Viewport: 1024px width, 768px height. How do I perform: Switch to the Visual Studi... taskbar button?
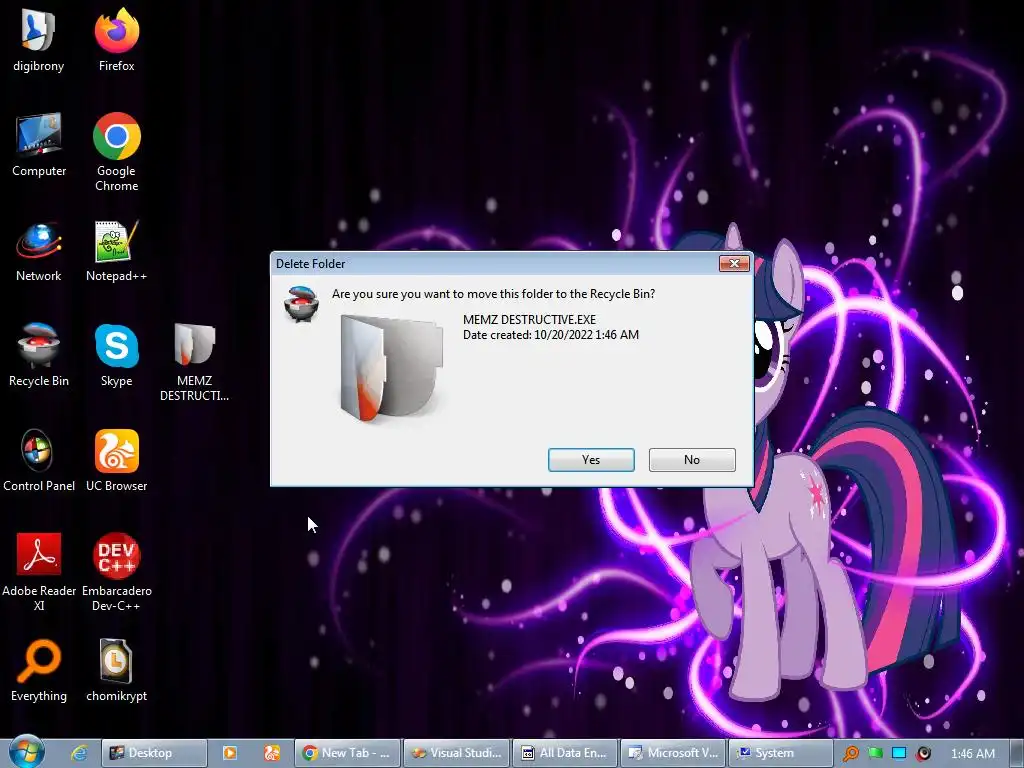click(456, 753)
